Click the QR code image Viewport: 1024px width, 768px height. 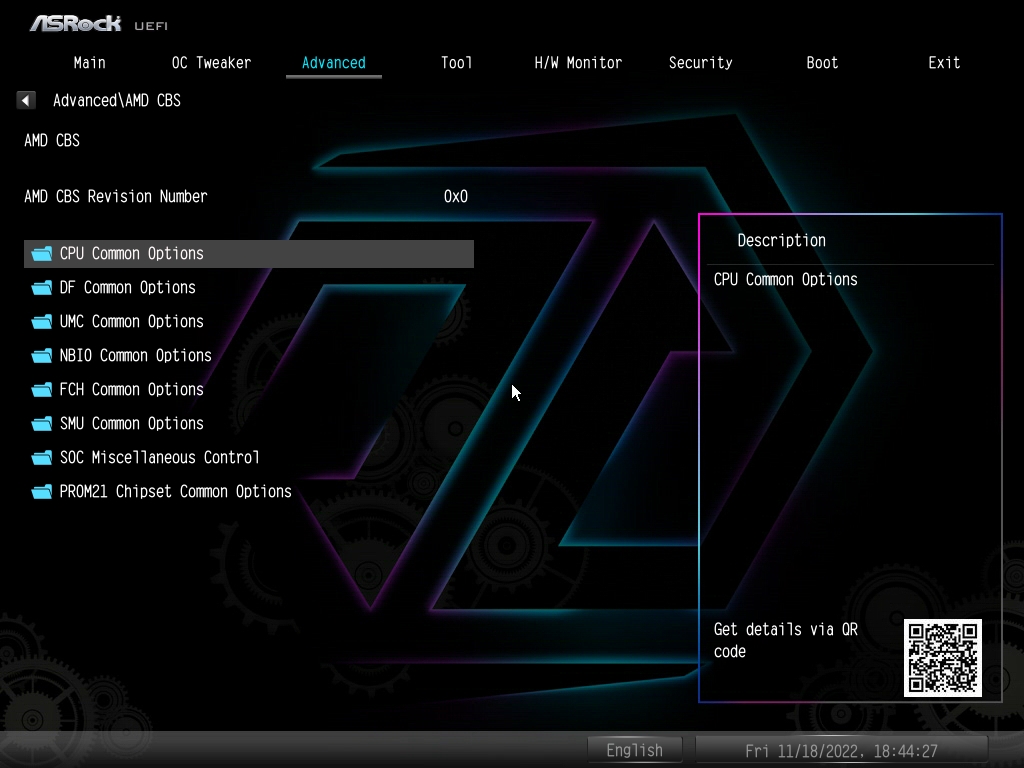coord(942,658)
